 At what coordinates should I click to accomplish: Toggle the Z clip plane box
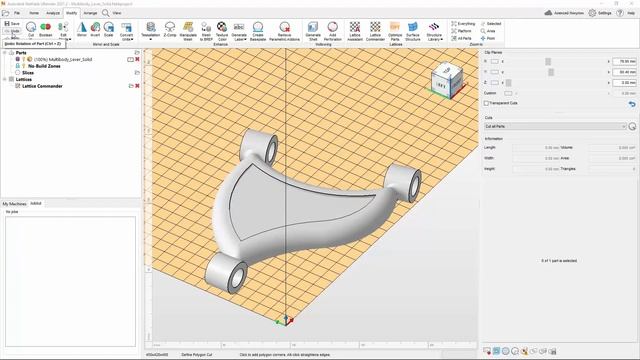click(495, 82)
